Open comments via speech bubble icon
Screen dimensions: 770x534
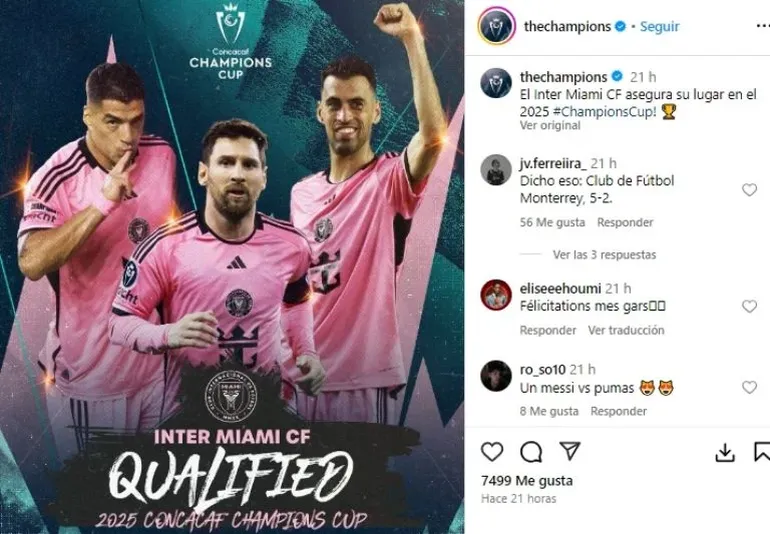pos(531,451)
